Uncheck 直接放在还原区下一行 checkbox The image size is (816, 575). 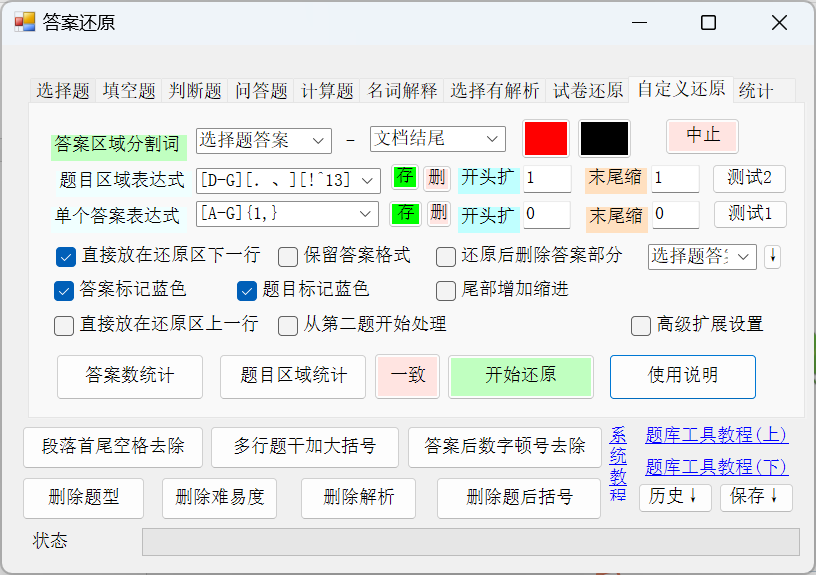66,257
